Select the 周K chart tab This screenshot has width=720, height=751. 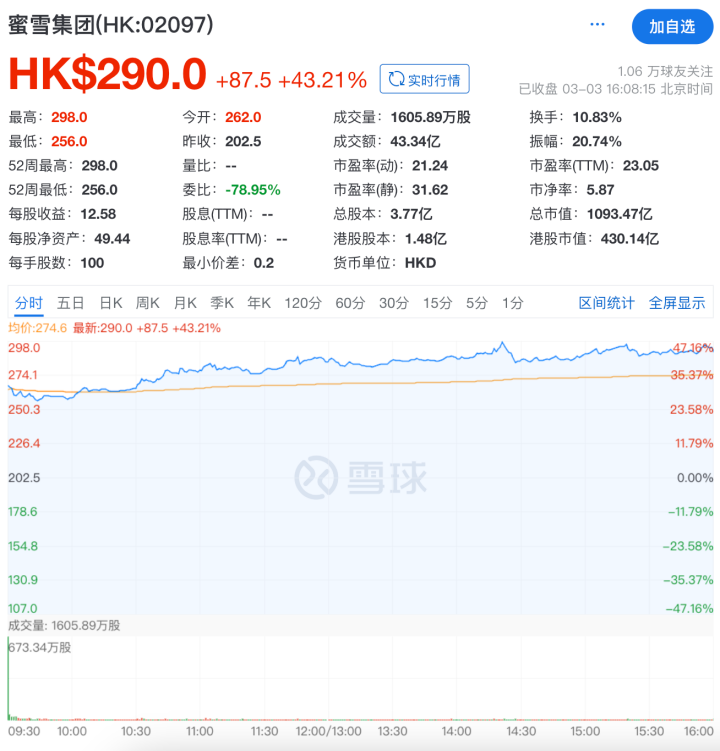click(x=148, y=302)
